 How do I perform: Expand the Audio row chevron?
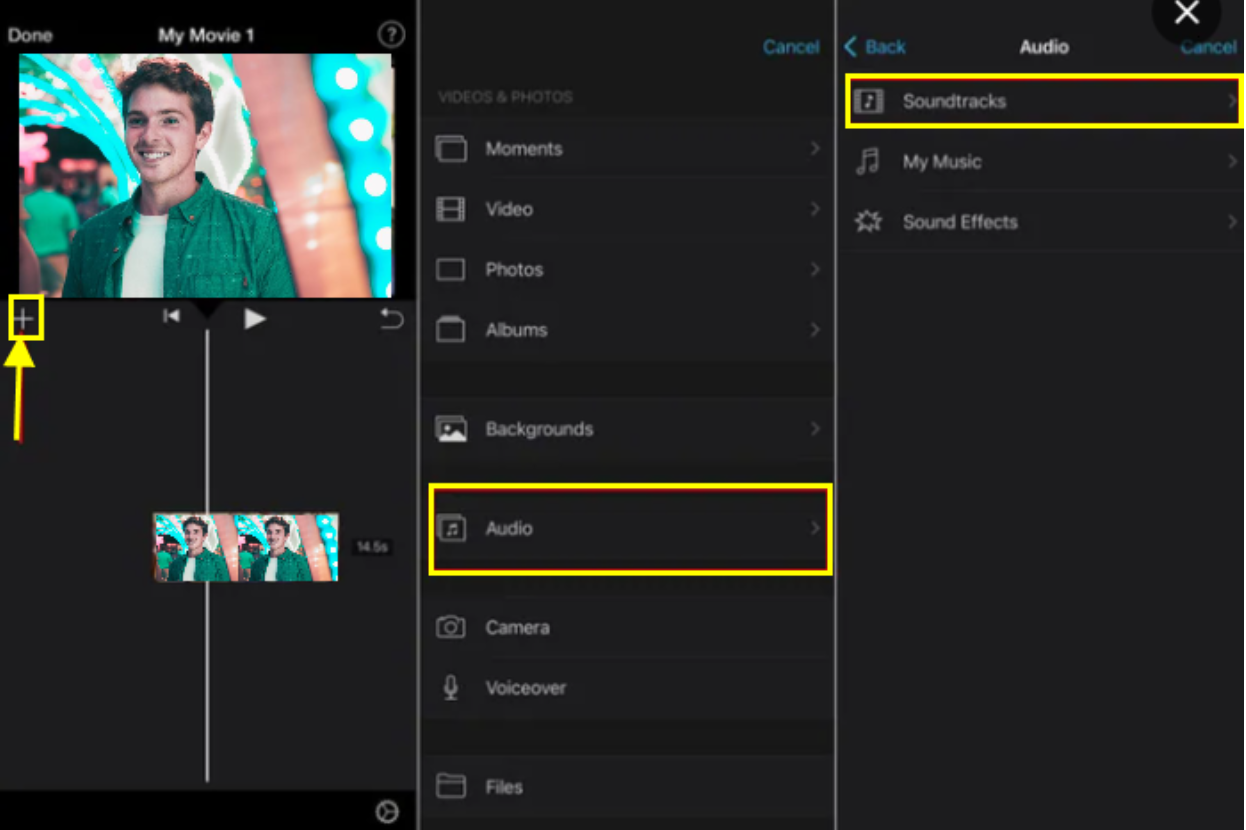815,527
